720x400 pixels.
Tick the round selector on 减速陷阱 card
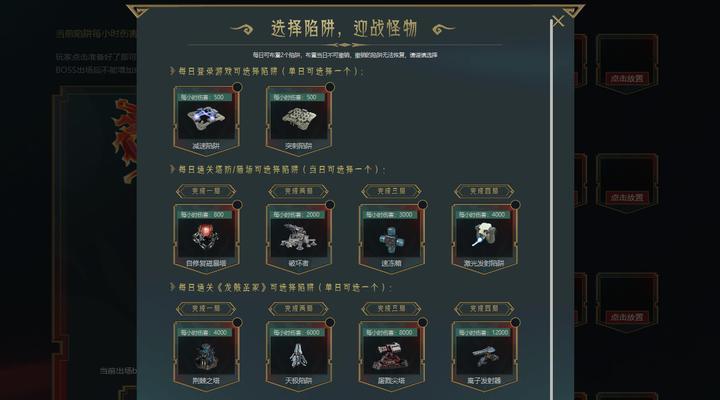pos(237,87)
